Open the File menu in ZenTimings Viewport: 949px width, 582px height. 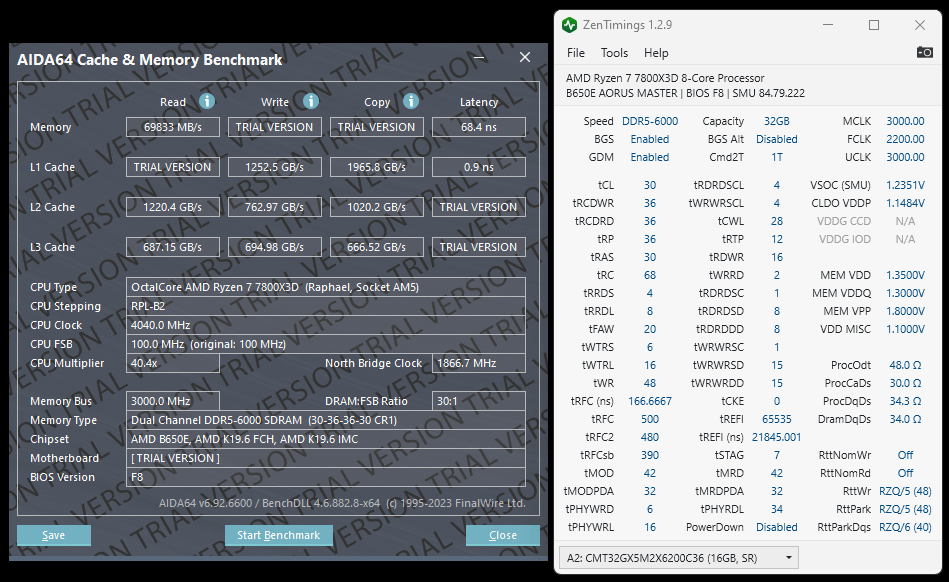point(576,53)
